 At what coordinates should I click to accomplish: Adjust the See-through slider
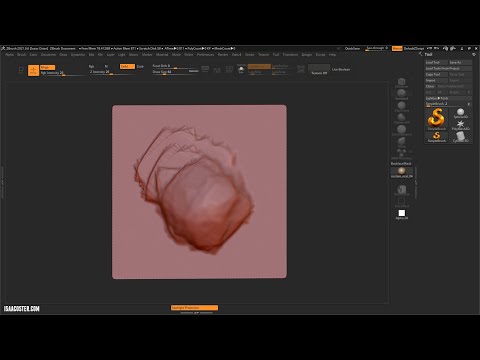tap(377, 49)
